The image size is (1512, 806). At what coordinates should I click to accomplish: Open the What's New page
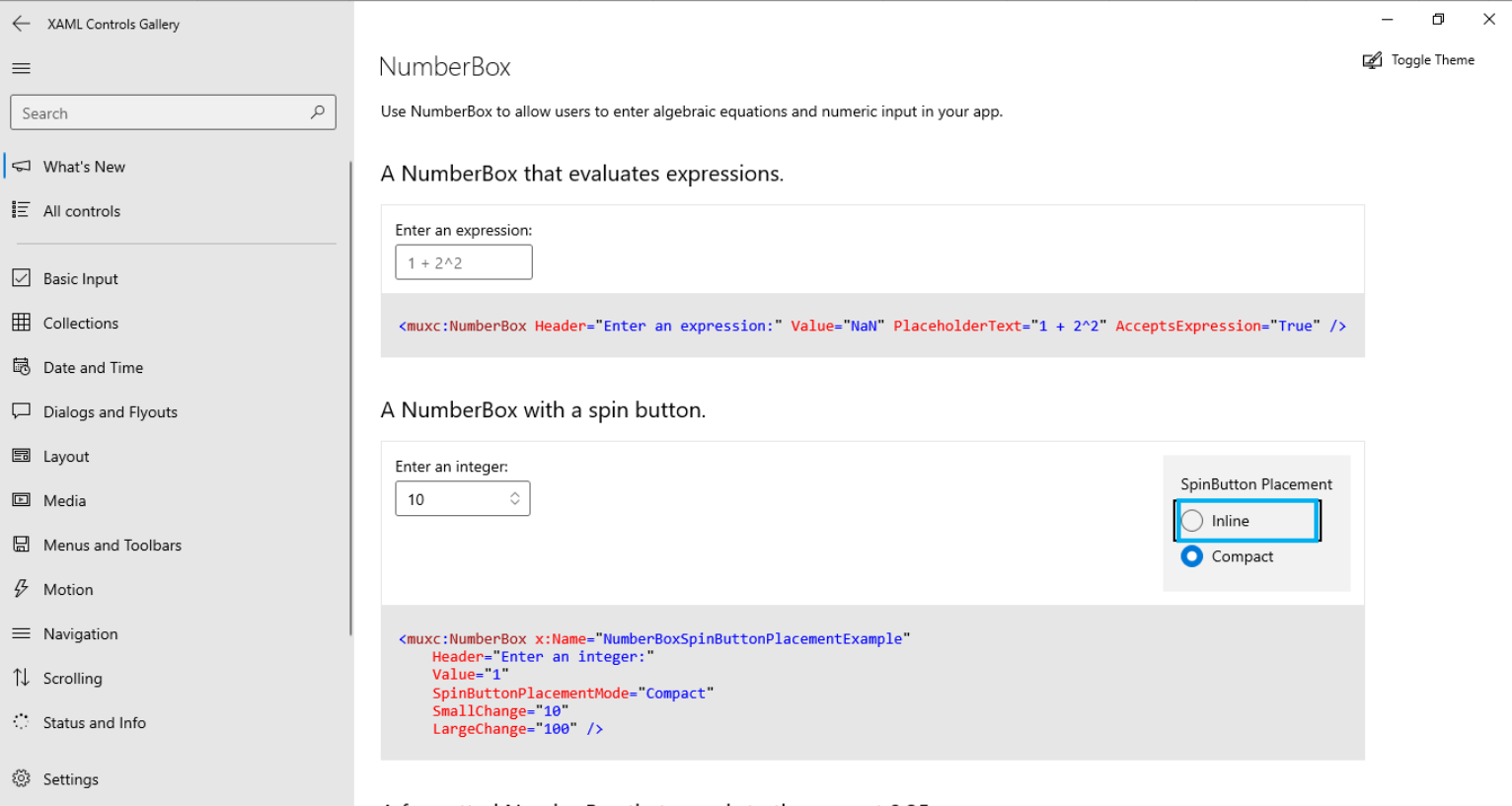pyautogui.click(x=178, y=167)
